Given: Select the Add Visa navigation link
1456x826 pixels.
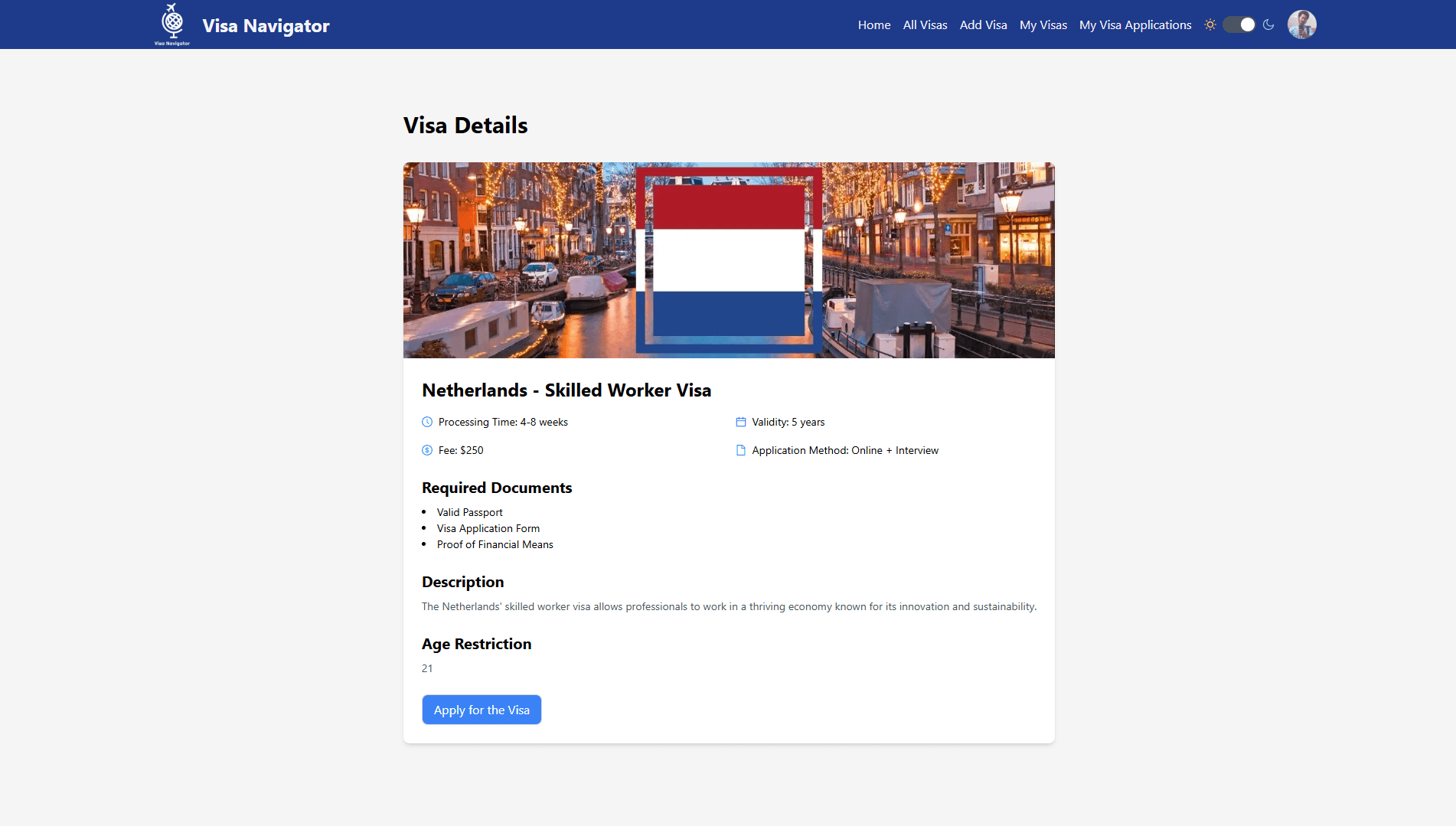Looking at the screenshot, I should [x=983, y=25].
